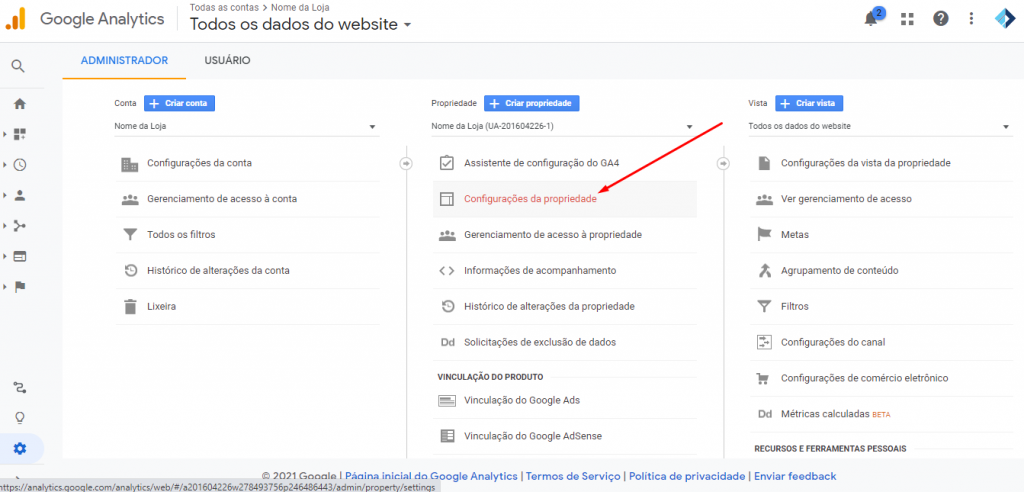The height and width of the screenshot is (492, 1024).
Task: Open Configurações da propriedade
Action: point(565,199)
